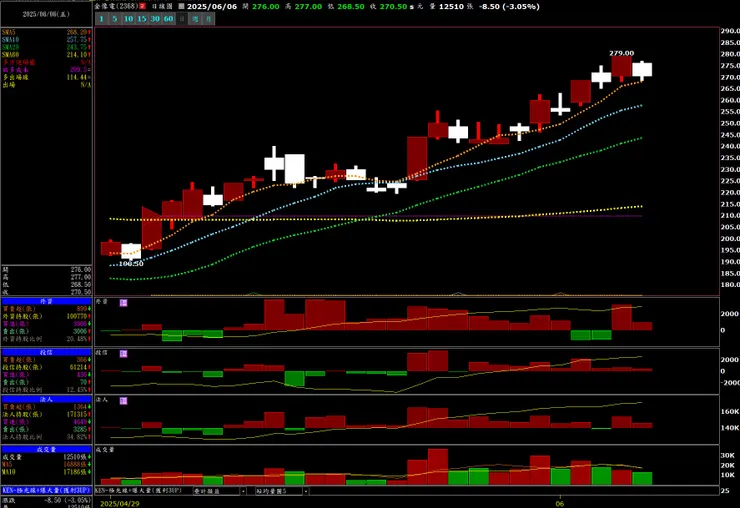
Task: Click the last white candlestick at the right of the chart
Action: click(642, 69)
